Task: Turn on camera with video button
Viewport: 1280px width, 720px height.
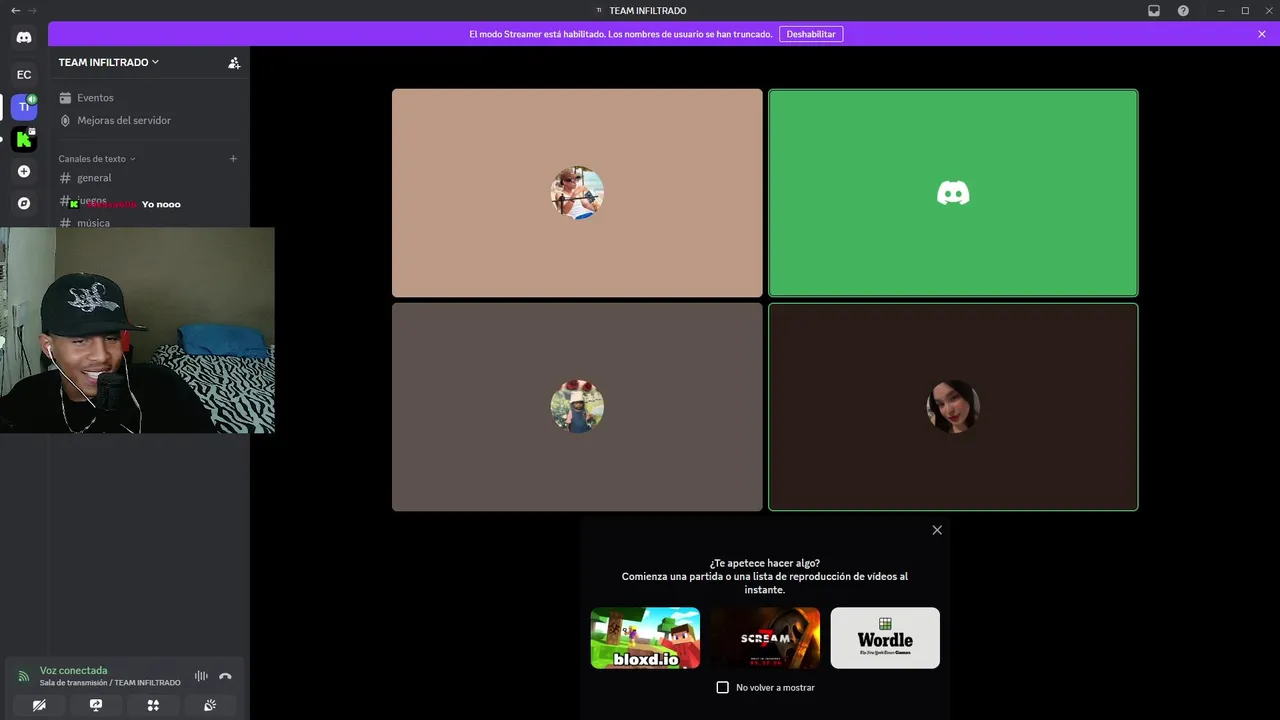Action: [x=39, y=705]
